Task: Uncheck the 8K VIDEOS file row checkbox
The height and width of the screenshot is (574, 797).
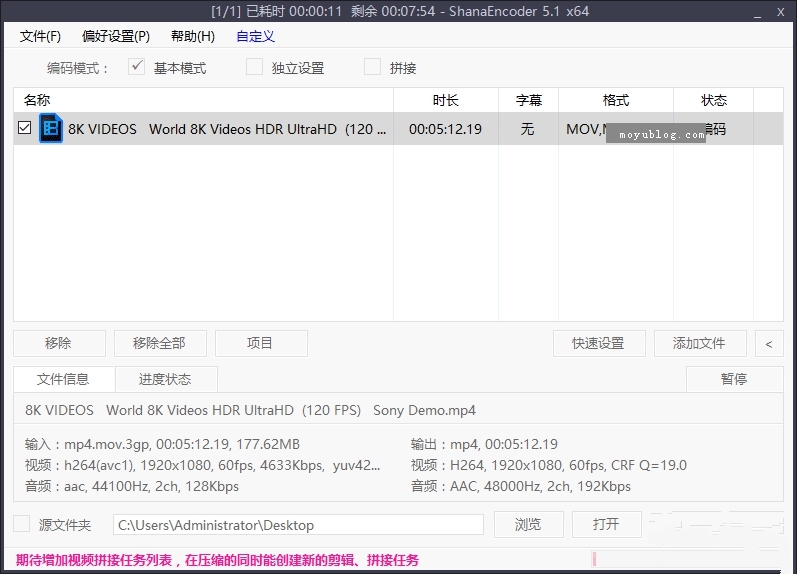Action: [x=24, y=128]
